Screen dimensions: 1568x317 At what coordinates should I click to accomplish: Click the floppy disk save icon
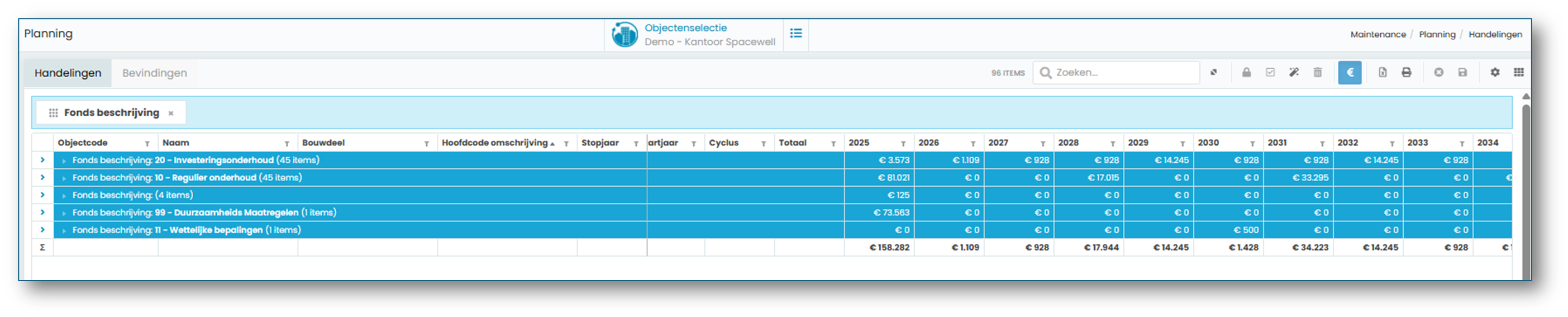click(x=1462, y=73)
